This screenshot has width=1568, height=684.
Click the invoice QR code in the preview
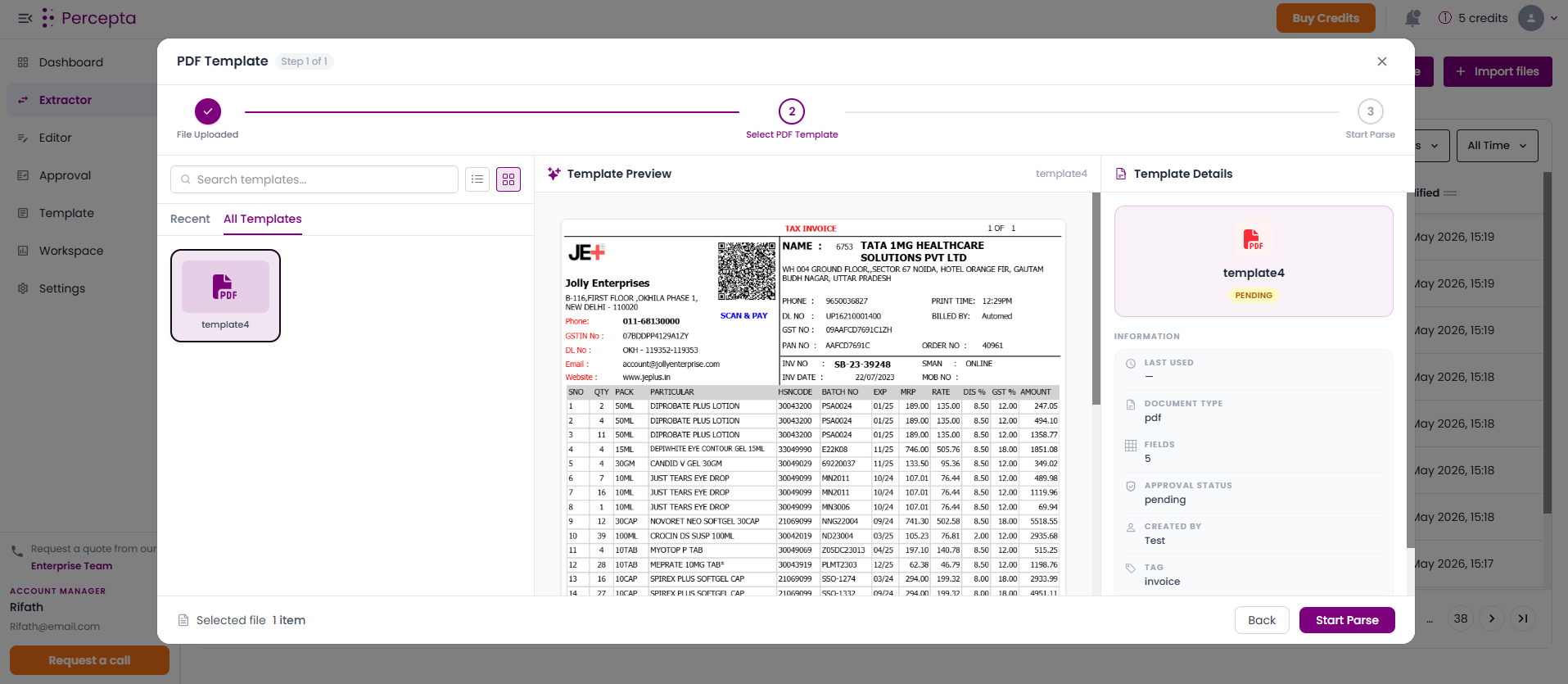[747, 271]
